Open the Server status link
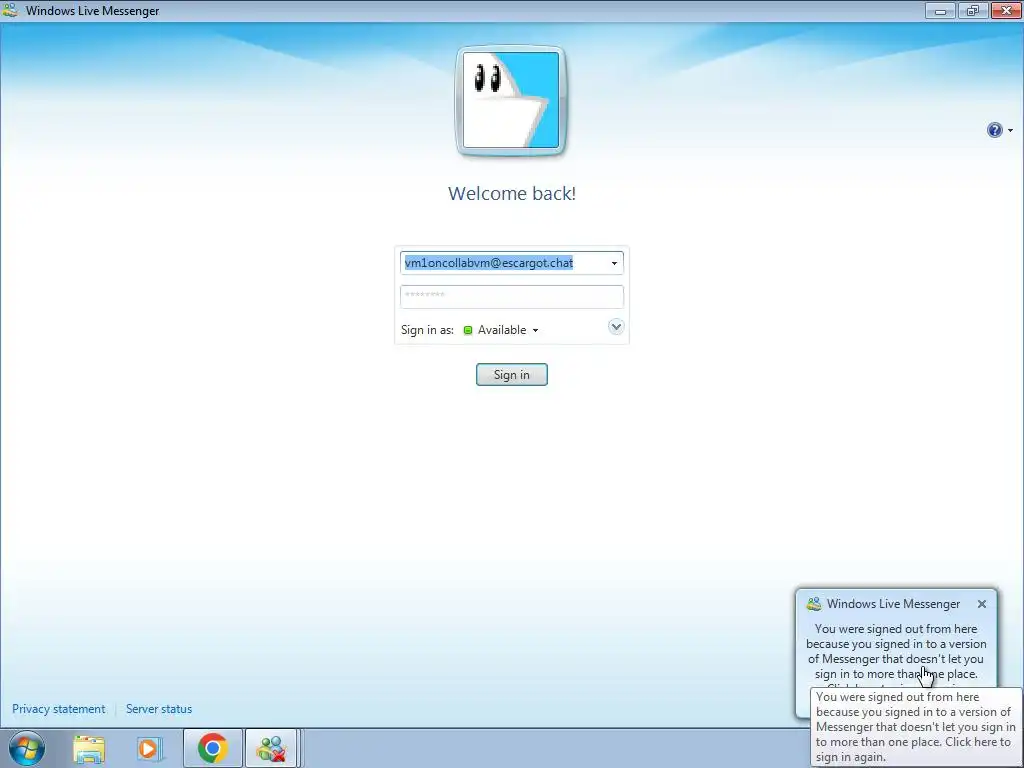 (x=159, y=709)
